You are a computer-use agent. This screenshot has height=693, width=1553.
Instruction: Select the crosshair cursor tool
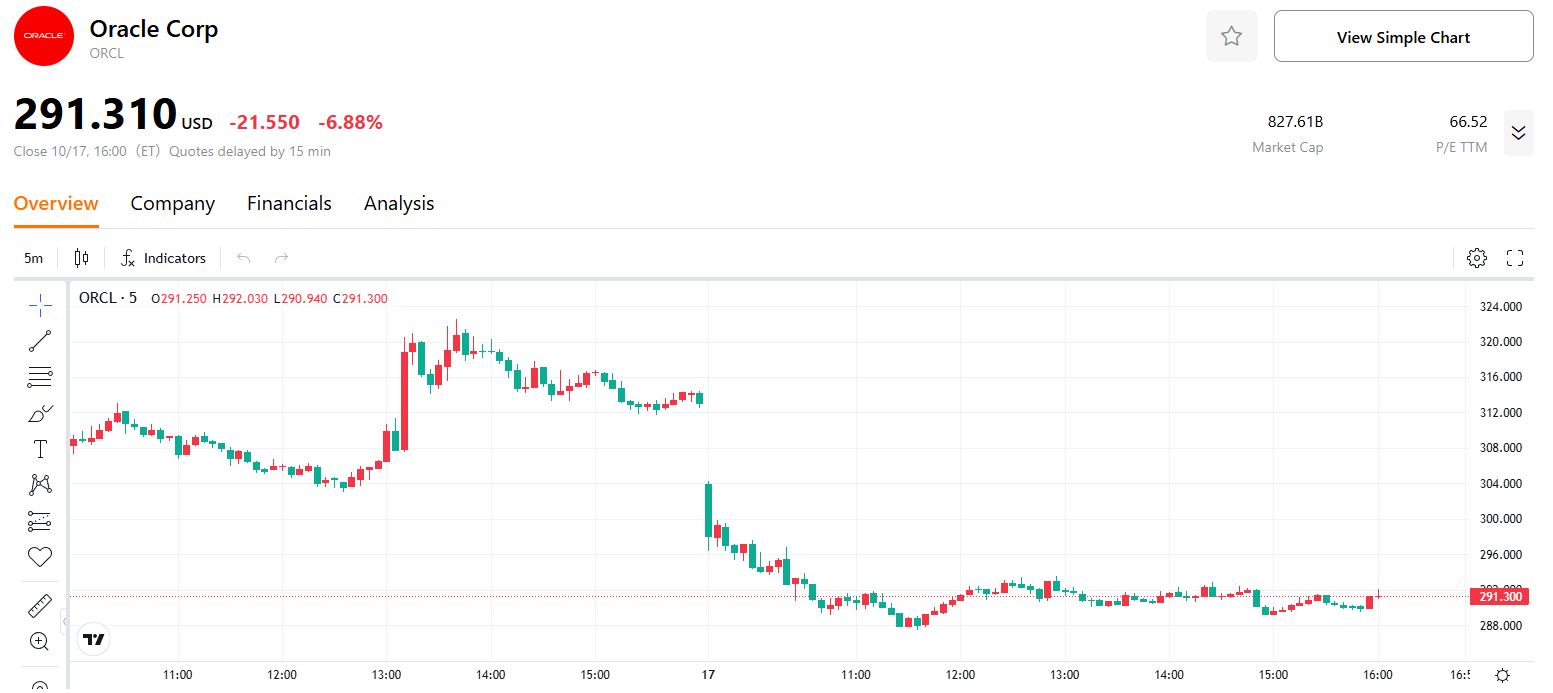[40, 304]
